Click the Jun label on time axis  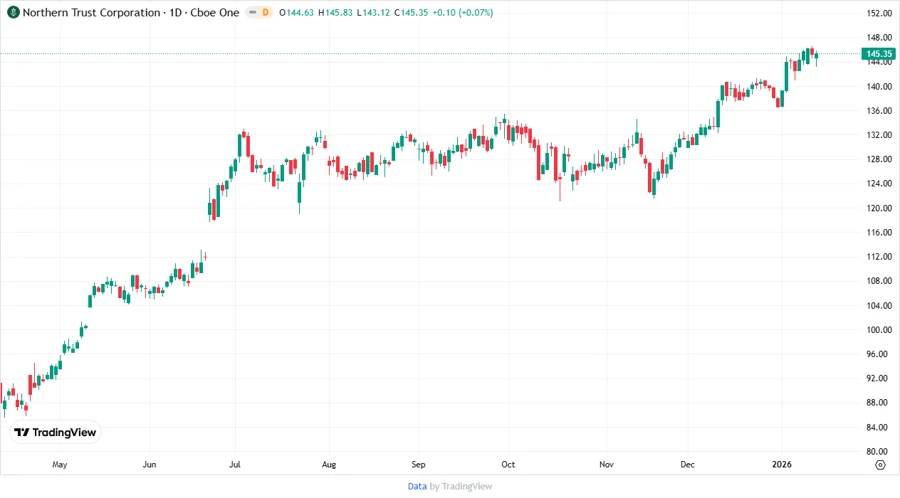pos(149,464)
